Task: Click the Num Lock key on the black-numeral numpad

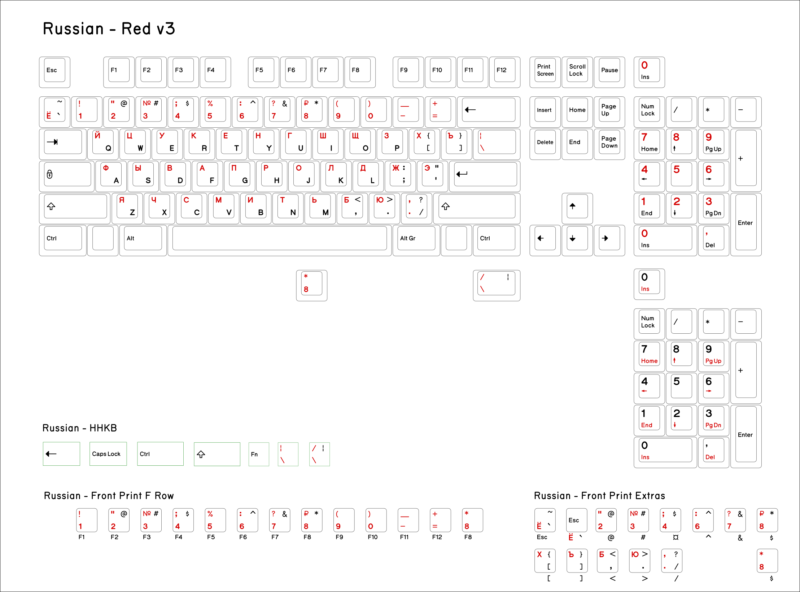Action: [649, 324]
